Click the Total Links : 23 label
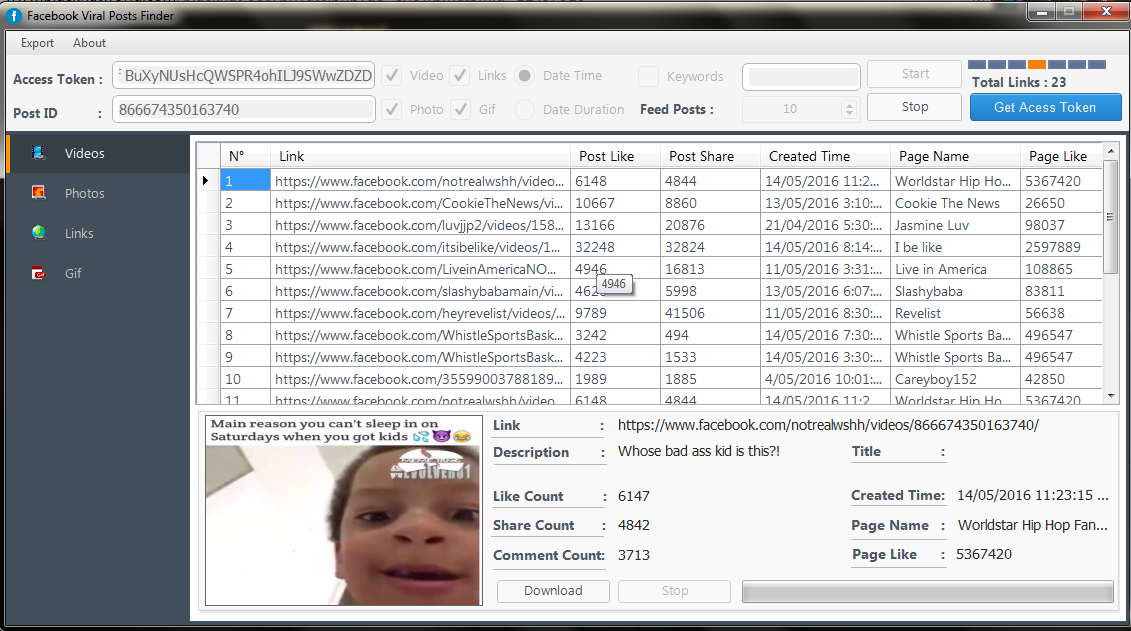Viewport: 1131px width, 631px height. click(x=1018, y=82)
